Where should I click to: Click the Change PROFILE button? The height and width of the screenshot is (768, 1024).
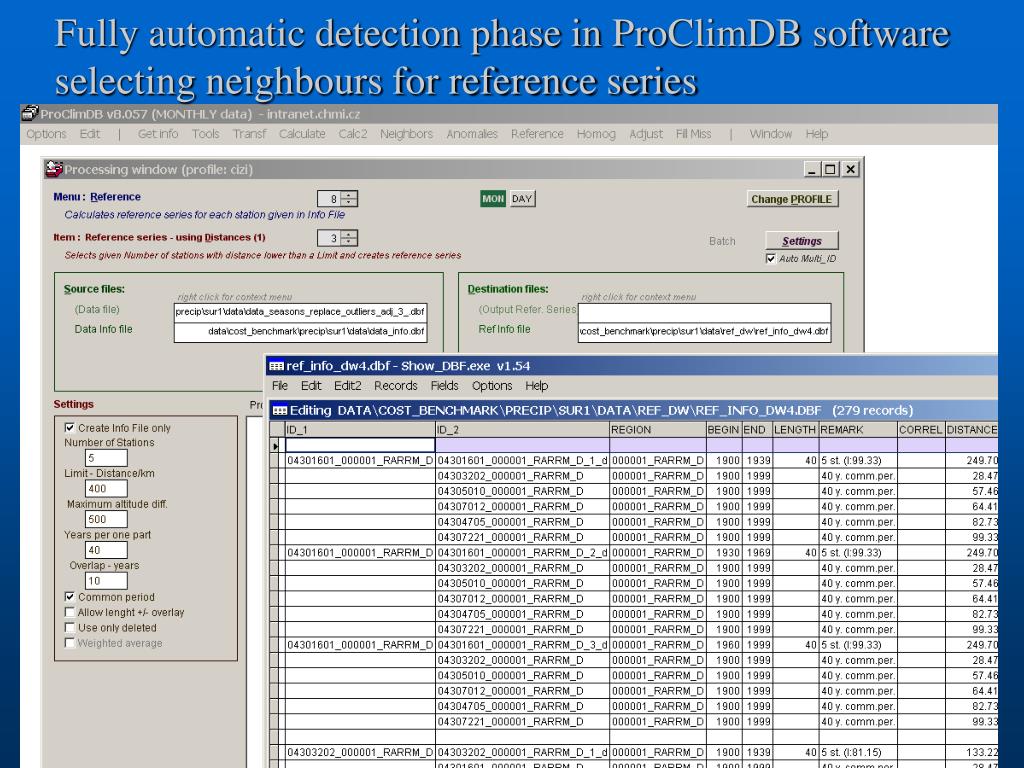click(792, 199)
